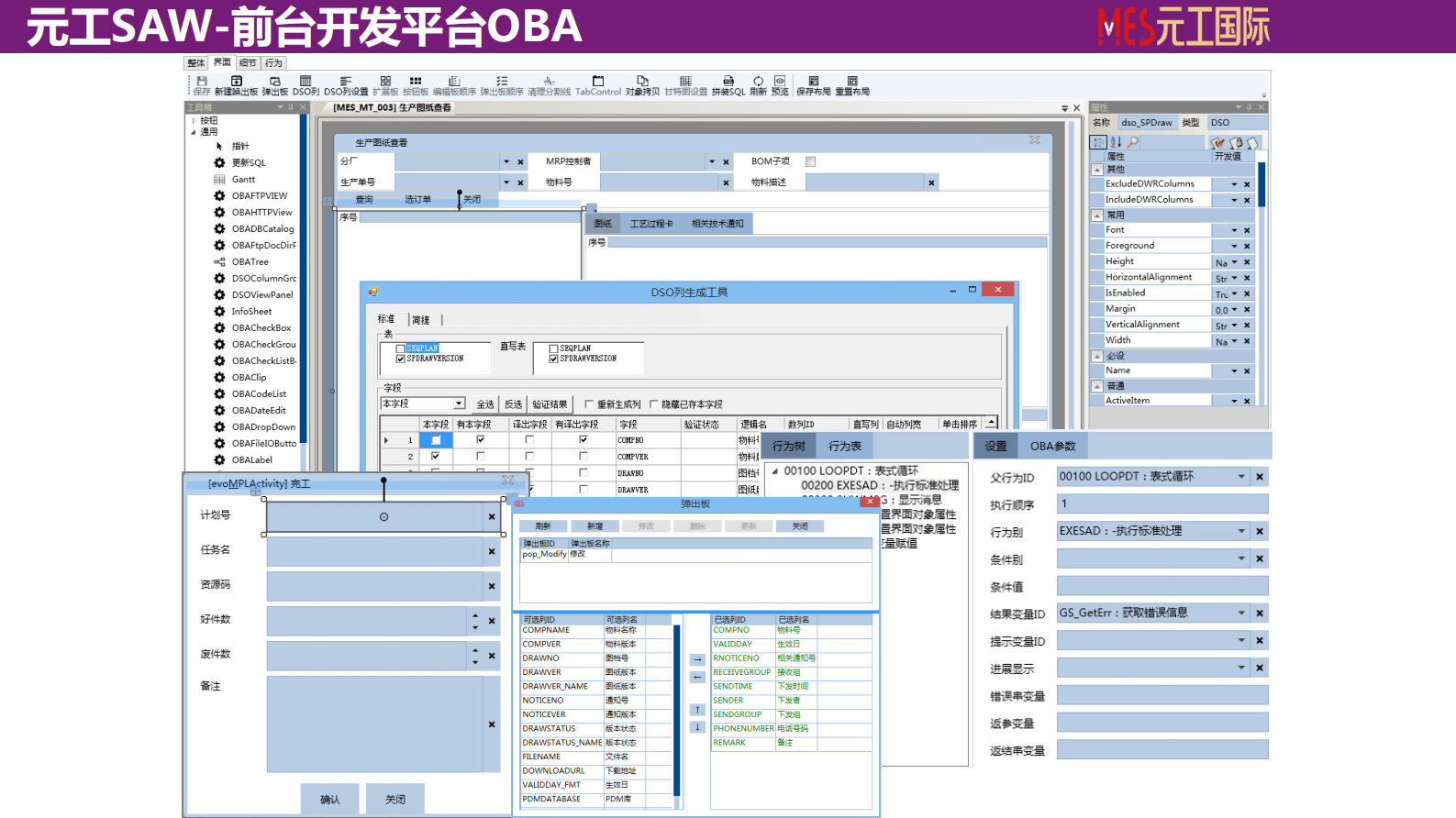Click the 保存 save toolbar icon
This screenshot has width=1456, height=818.
coord(202,86)
